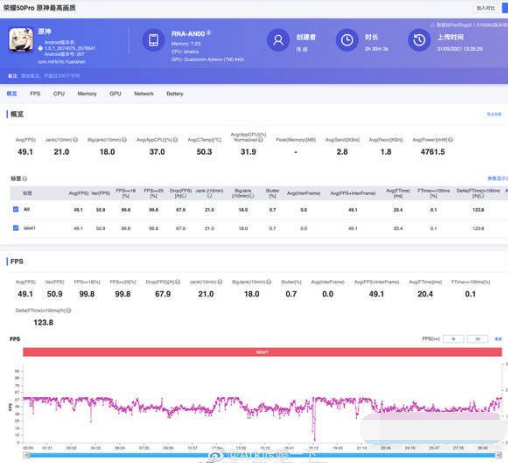Image resolution: width=508 pixels, height=463 pixels.
Task: Click overview value 50.3
Action: [x=204, y=152]
